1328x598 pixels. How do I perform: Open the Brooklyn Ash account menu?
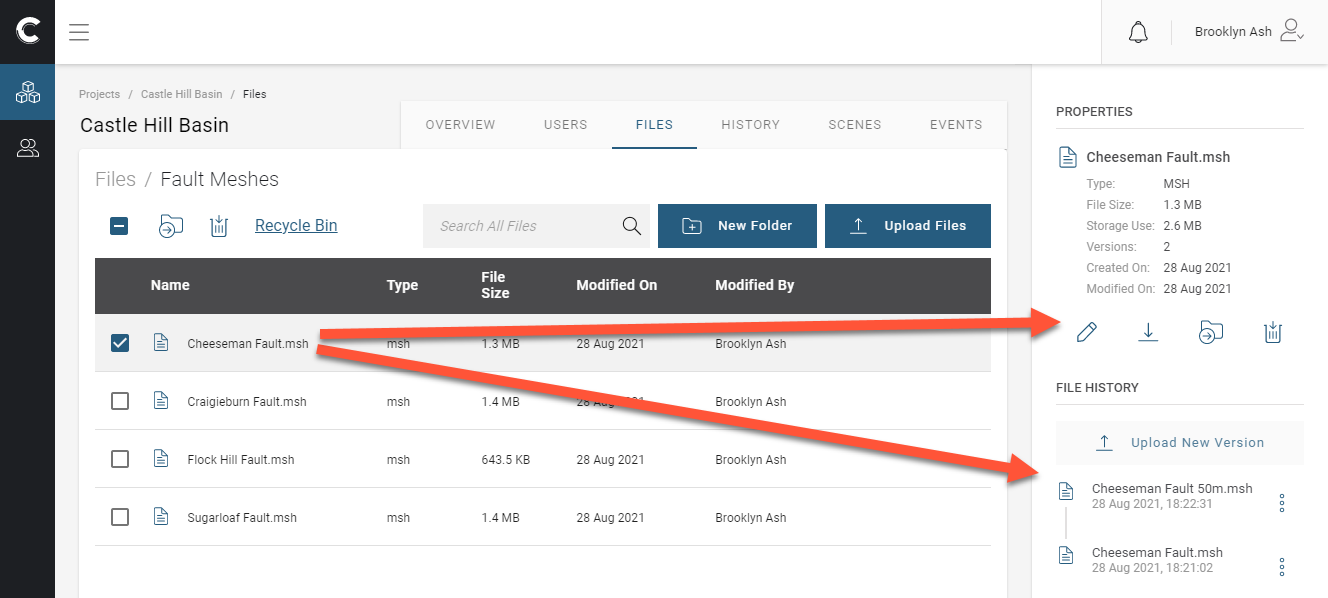click(x=1249, y=32)
